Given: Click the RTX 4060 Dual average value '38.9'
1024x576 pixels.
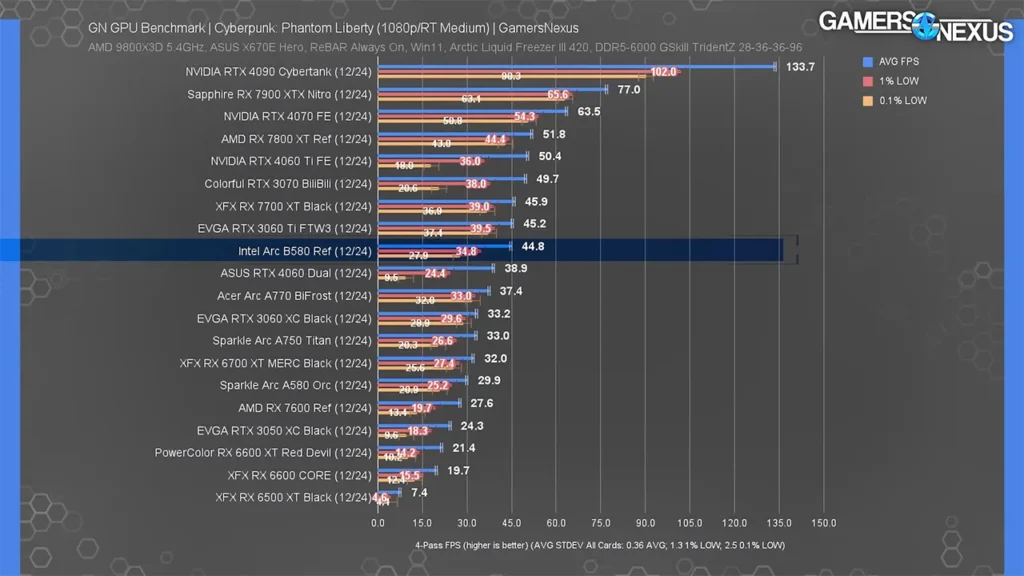Looking at the screenshot, I should (516, 268).
